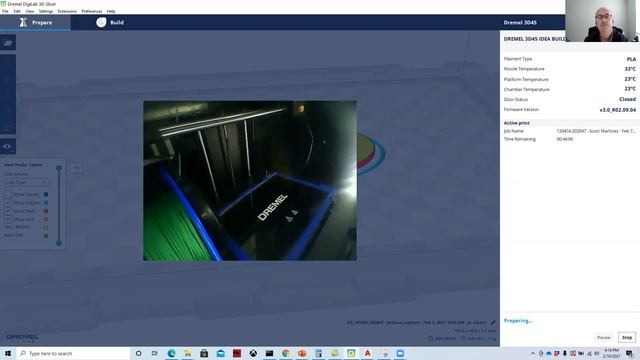This screenshot has height=360, width=640.
Task: Open Microsoft Edge from the taskbar
Action: [x=171, y=353]
